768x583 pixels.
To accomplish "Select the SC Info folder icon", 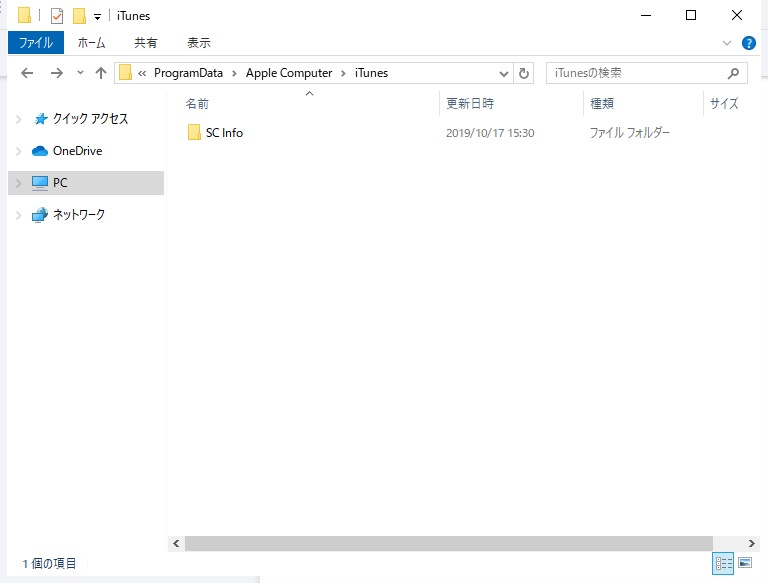I will 194,132.
